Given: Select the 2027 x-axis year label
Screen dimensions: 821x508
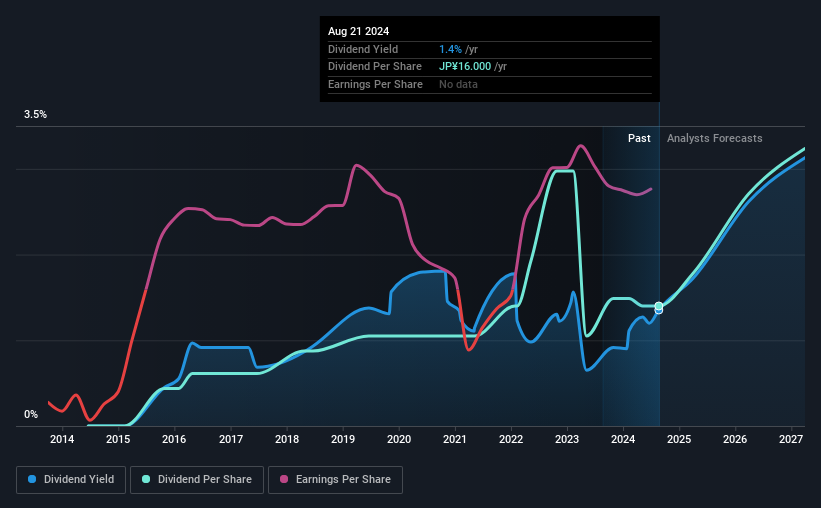Looking at the screenshot, I should [x=791, y=439].
